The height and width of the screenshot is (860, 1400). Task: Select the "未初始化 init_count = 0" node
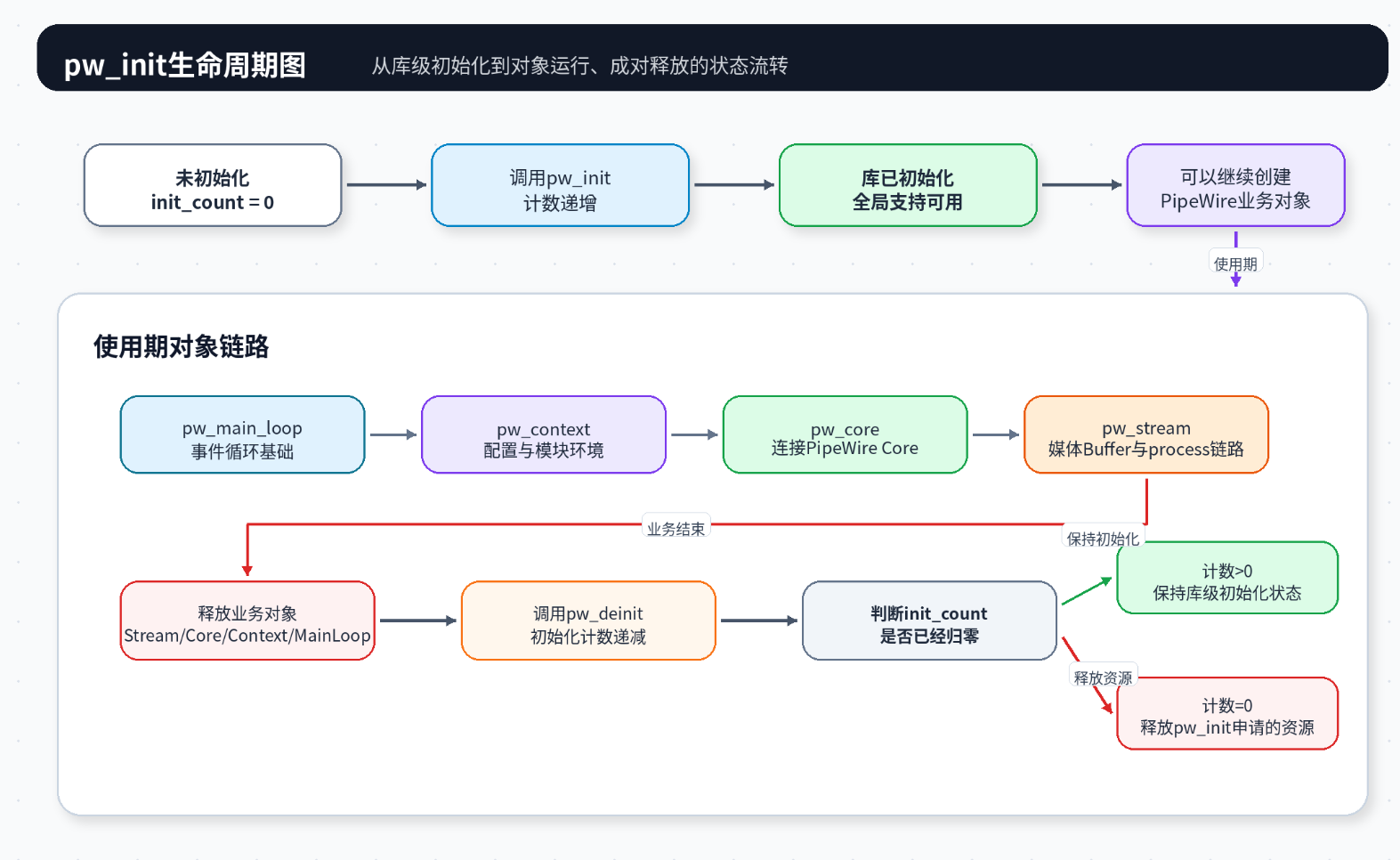pos(213,185)
